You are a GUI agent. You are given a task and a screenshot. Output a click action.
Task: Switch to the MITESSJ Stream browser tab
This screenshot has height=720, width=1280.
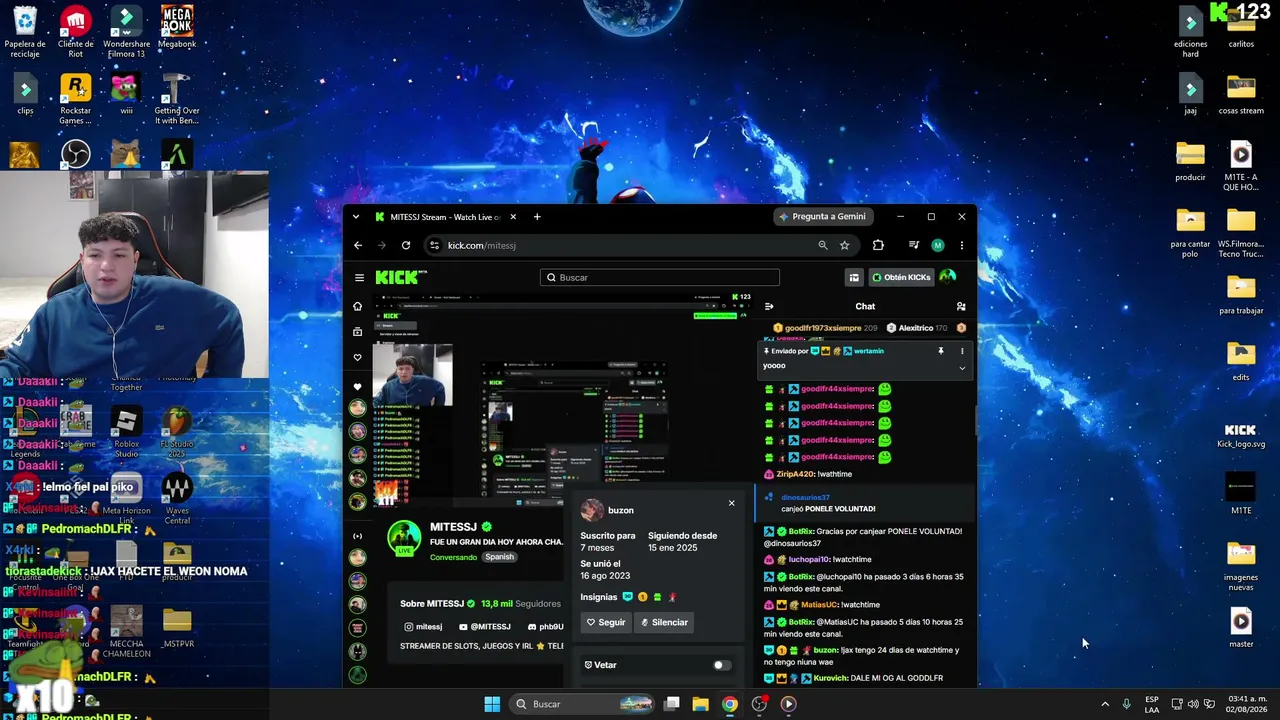444,217
